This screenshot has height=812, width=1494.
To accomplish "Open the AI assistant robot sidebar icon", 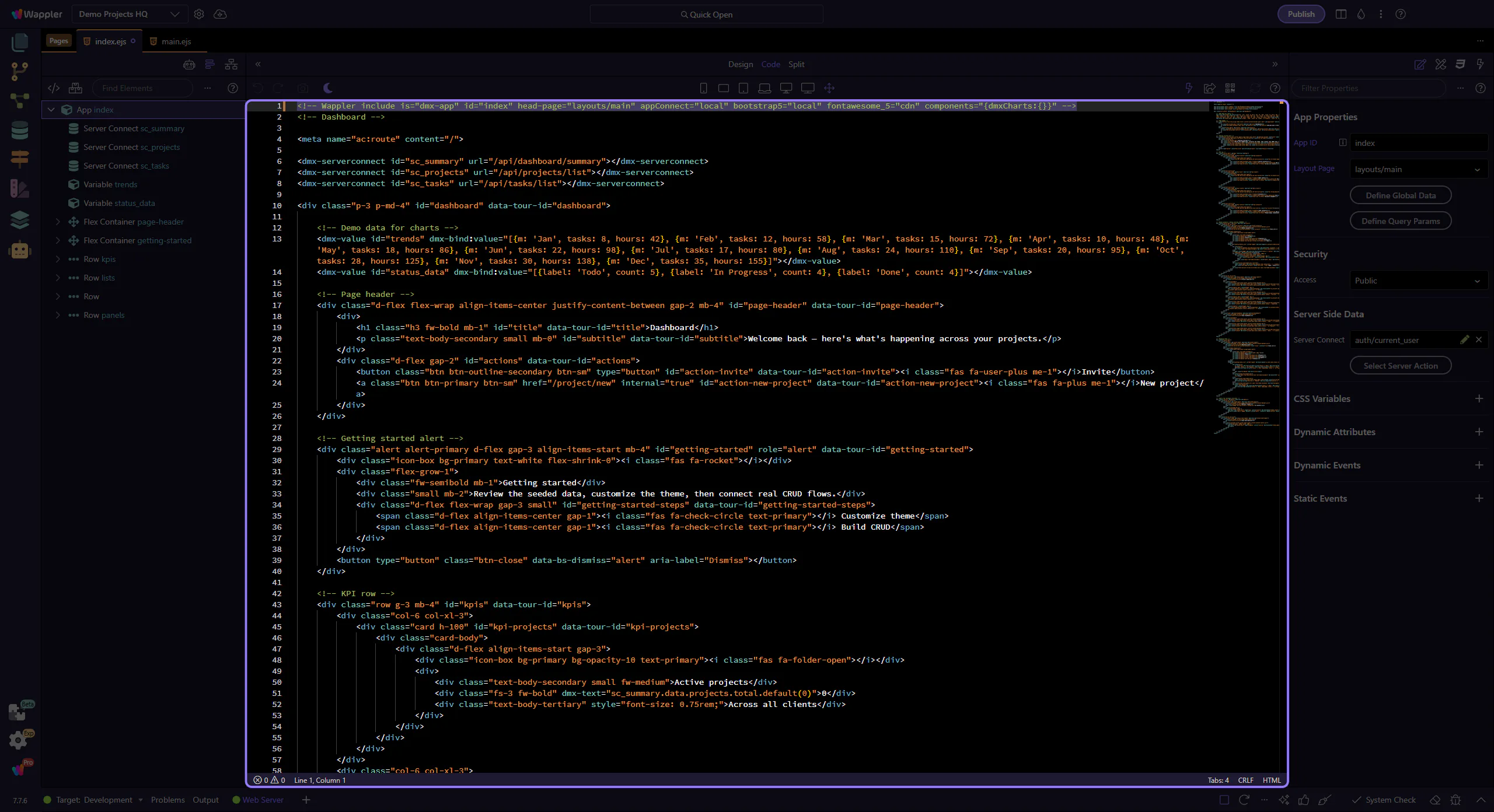I will coord(19,250).
